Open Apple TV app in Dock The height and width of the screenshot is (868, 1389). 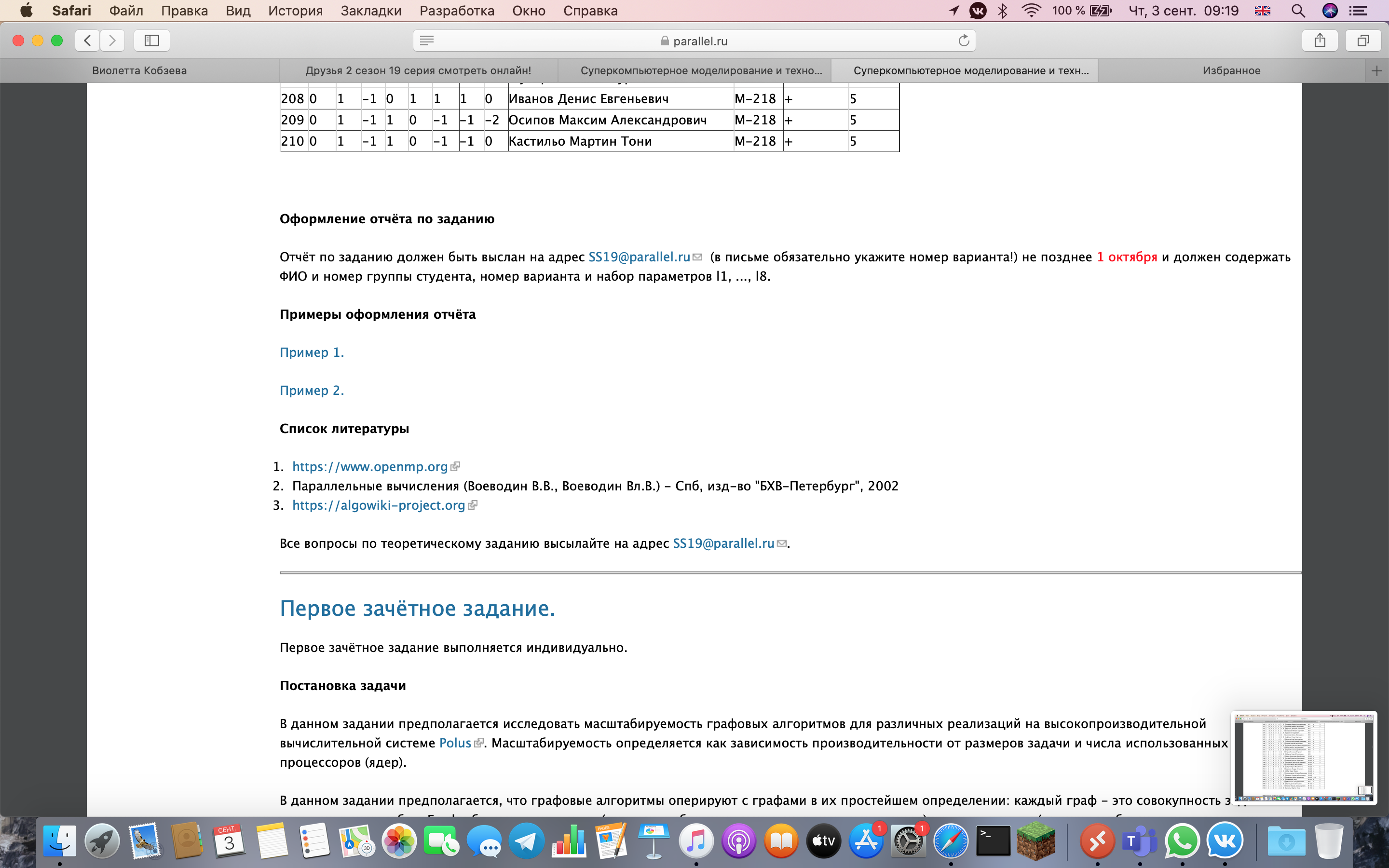[x=824, y=841]
